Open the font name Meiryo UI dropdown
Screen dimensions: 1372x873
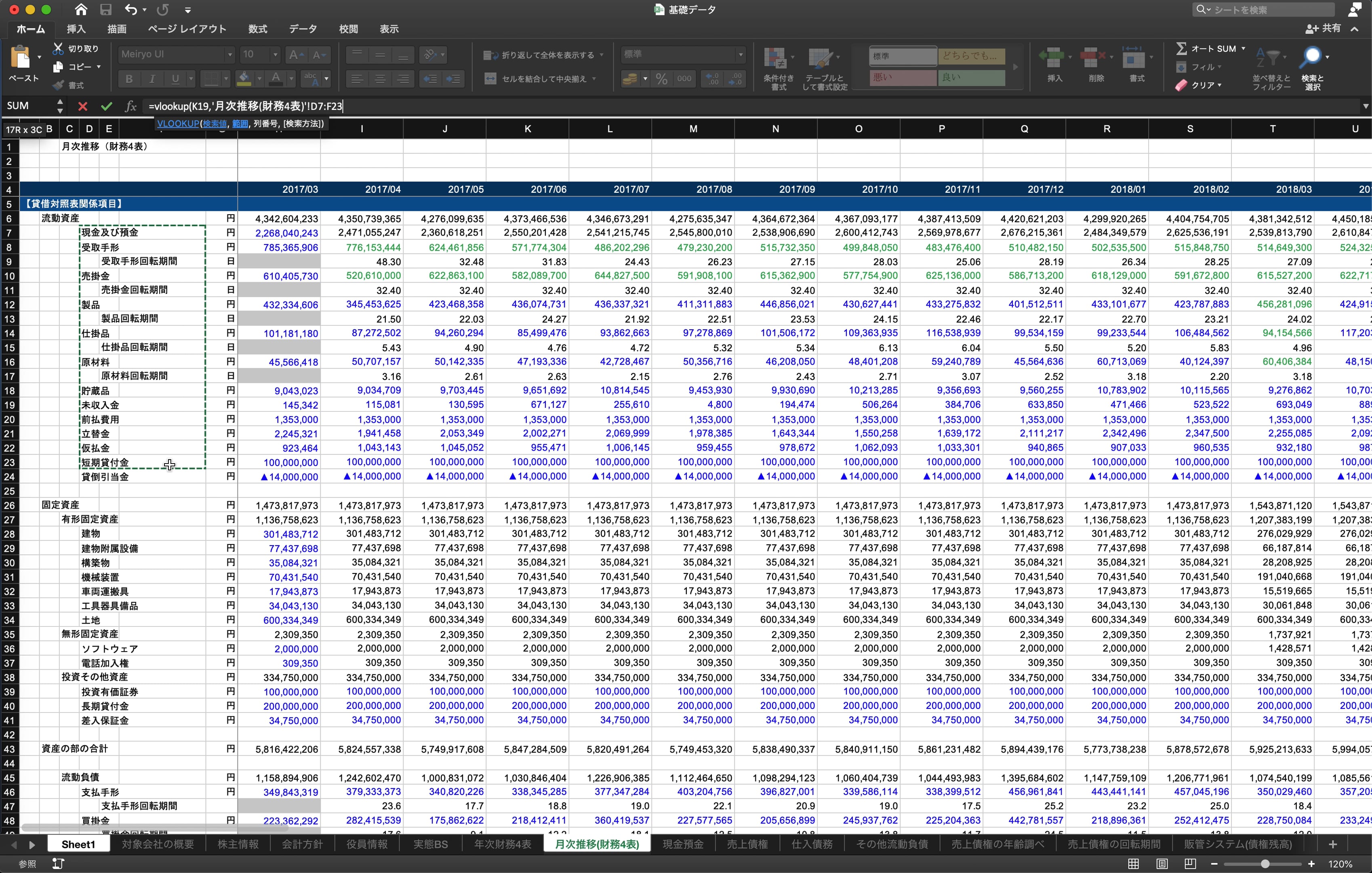[x=229, y=55]
